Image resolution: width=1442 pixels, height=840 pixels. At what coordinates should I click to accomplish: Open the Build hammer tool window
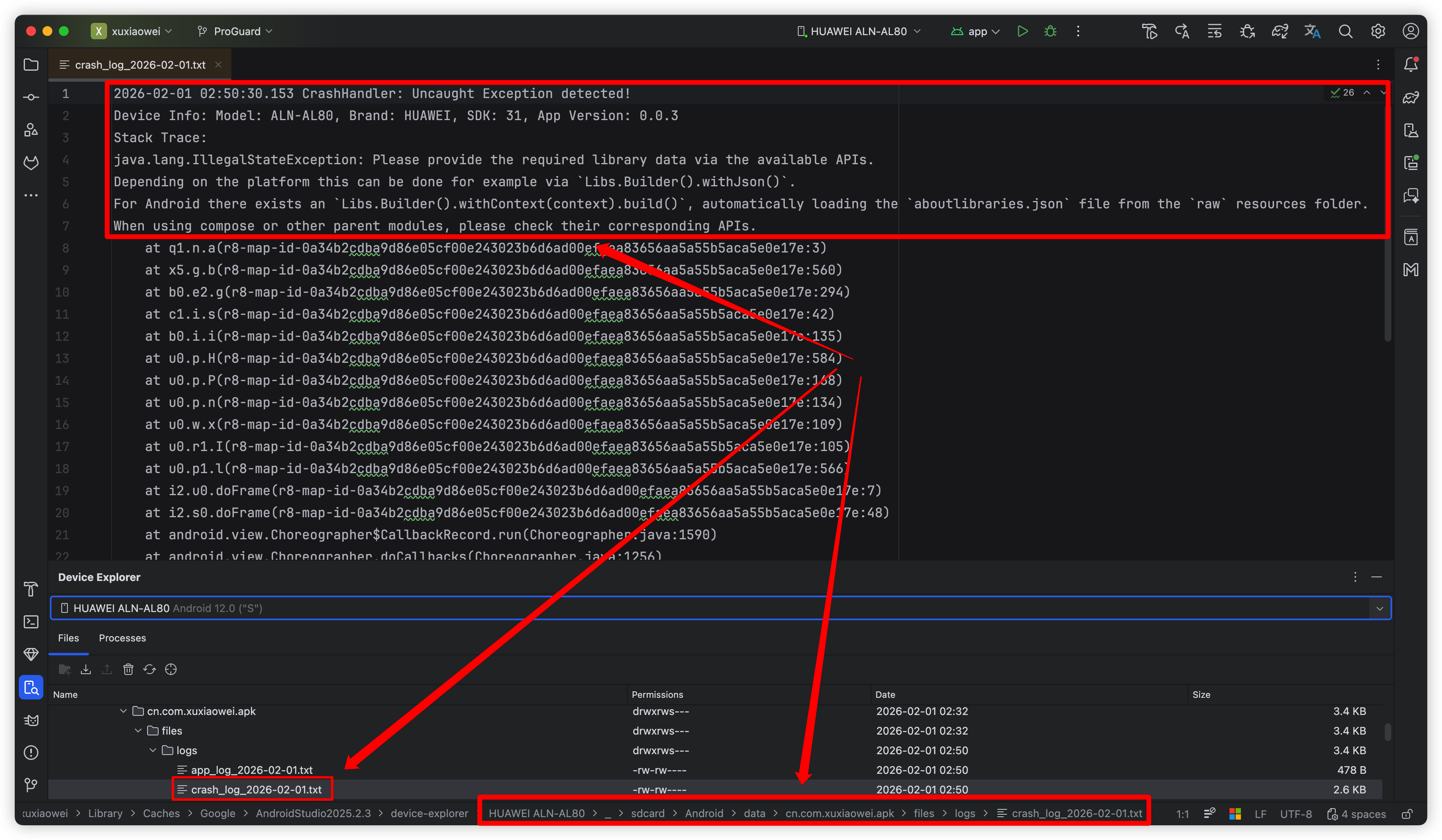point(31,589)
